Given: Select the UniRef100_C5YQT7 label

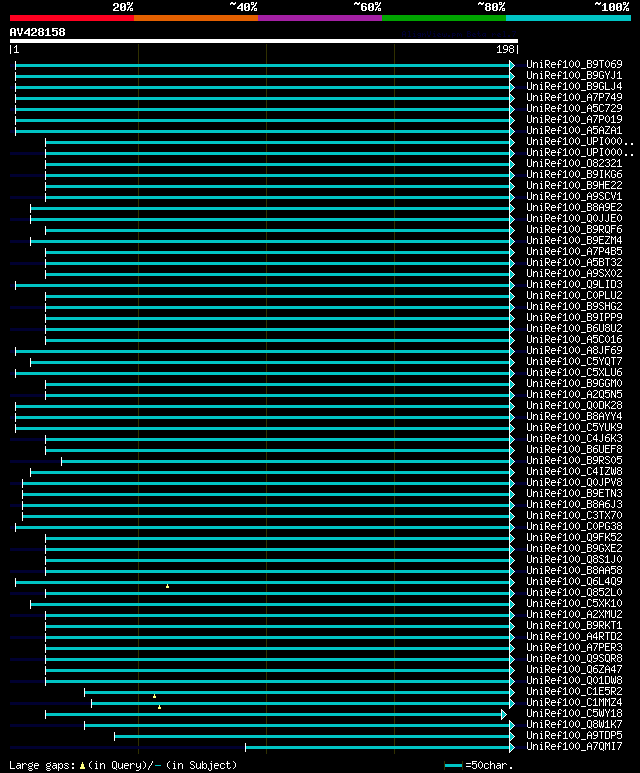Looking at the screenshot, I should pos(574,361).
